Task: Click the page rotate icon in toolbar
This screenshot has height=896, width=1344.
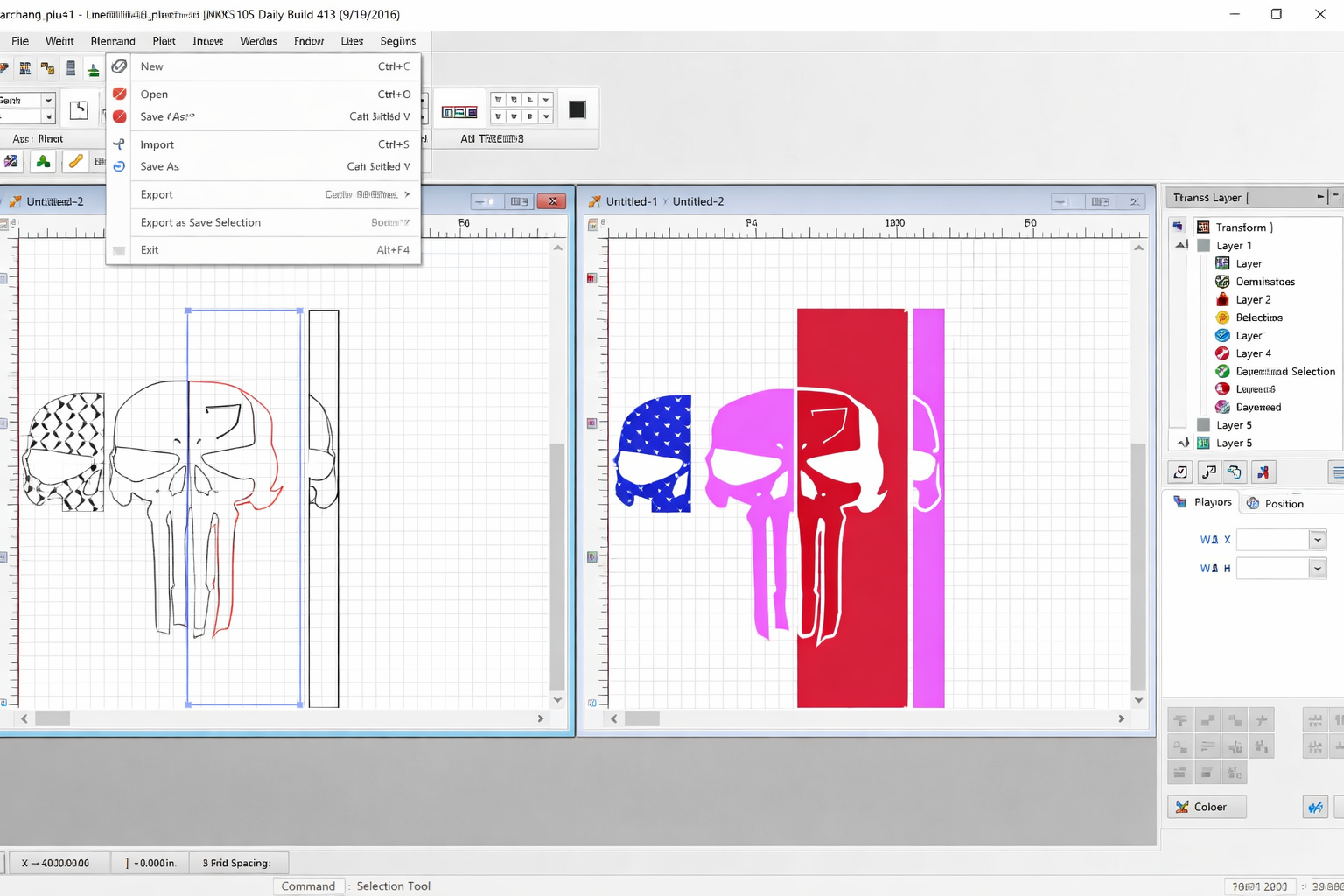Action: tap(79, 109)
